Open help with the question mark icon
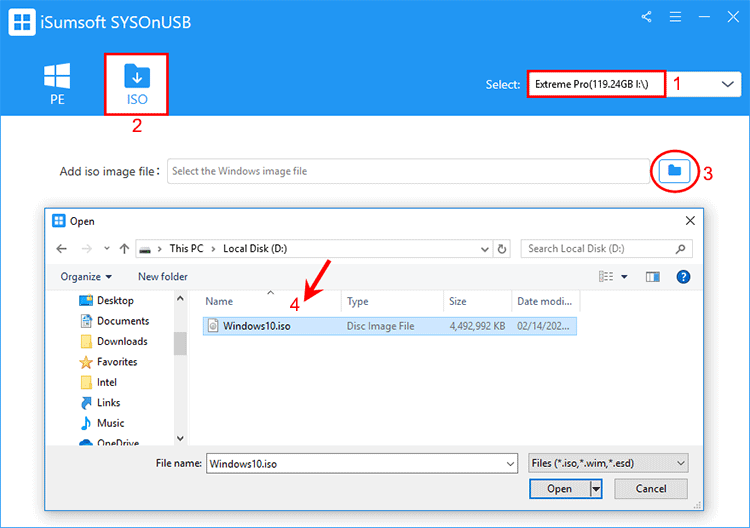This screenshot has width=750, height=528. (x=683, y=277)
